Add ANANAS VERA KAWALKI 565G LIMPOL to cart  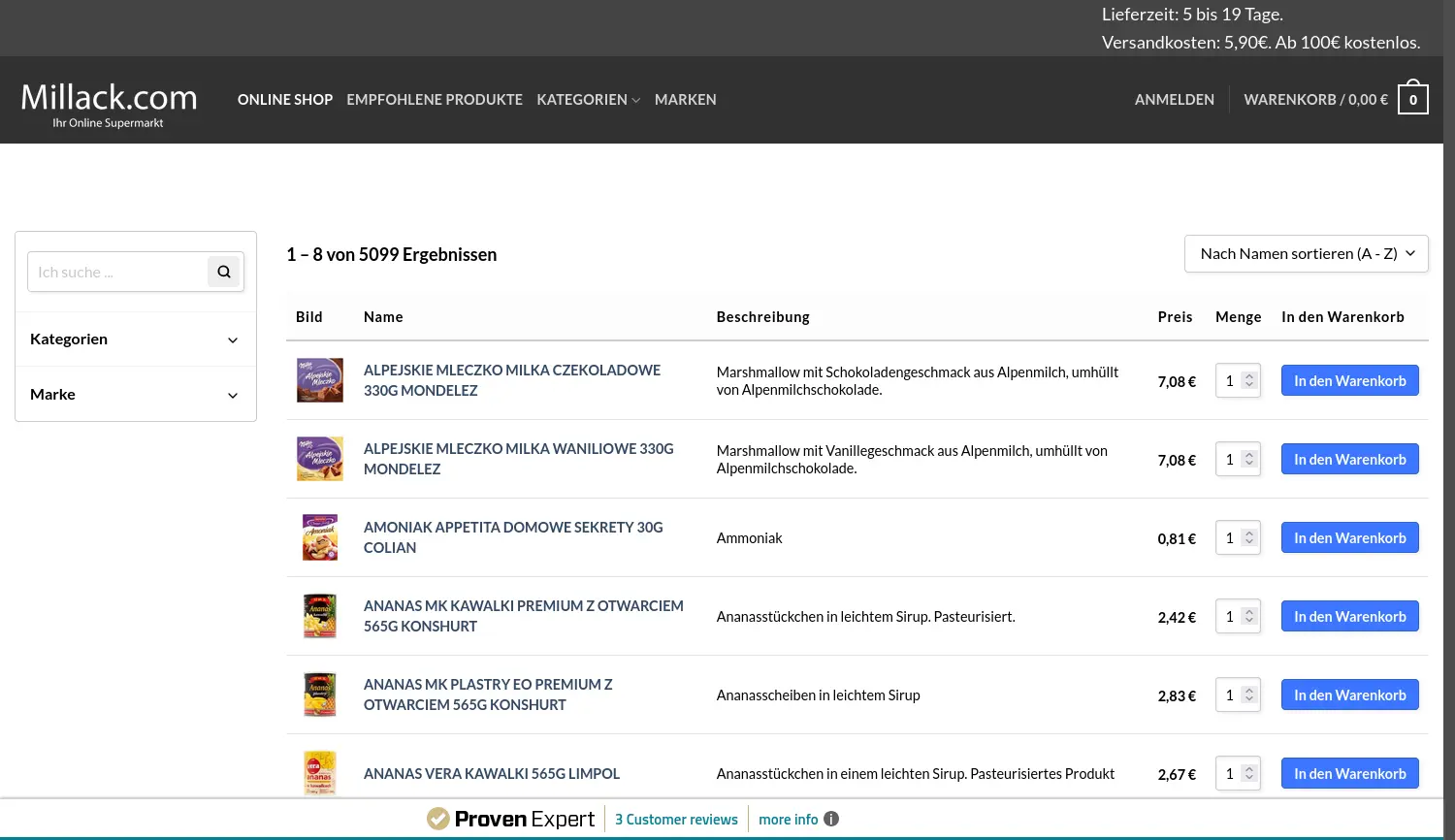point(1349,773)
